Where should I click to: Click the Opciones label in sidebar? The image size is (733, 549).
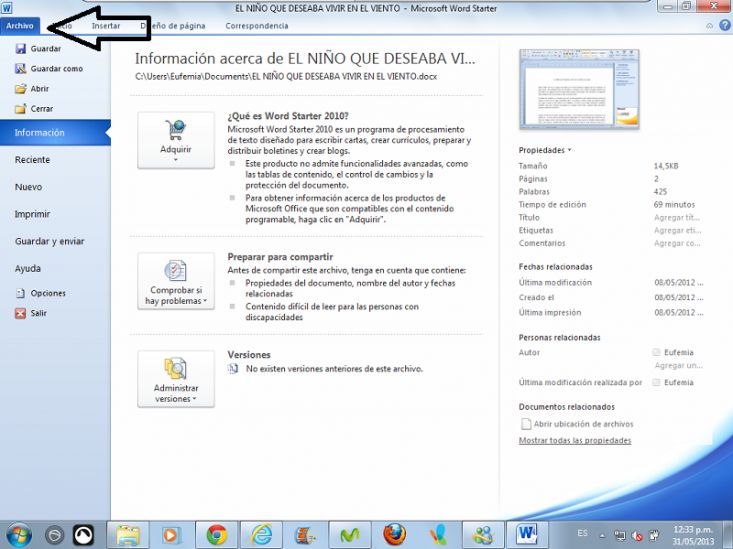[48, 293]
